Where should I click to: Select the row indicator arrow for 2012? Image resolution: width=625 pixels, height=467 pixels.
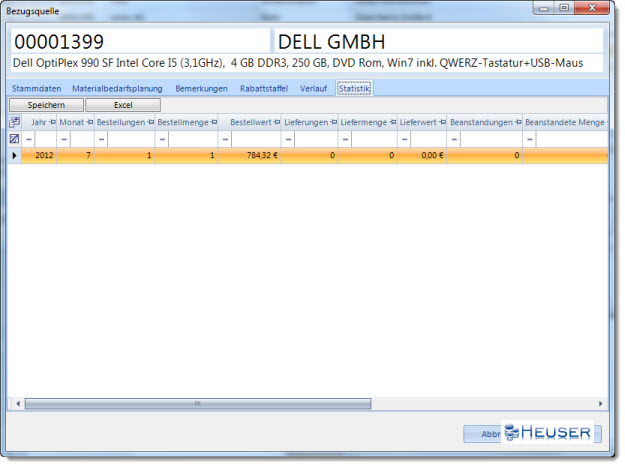[x=14, y=155]
